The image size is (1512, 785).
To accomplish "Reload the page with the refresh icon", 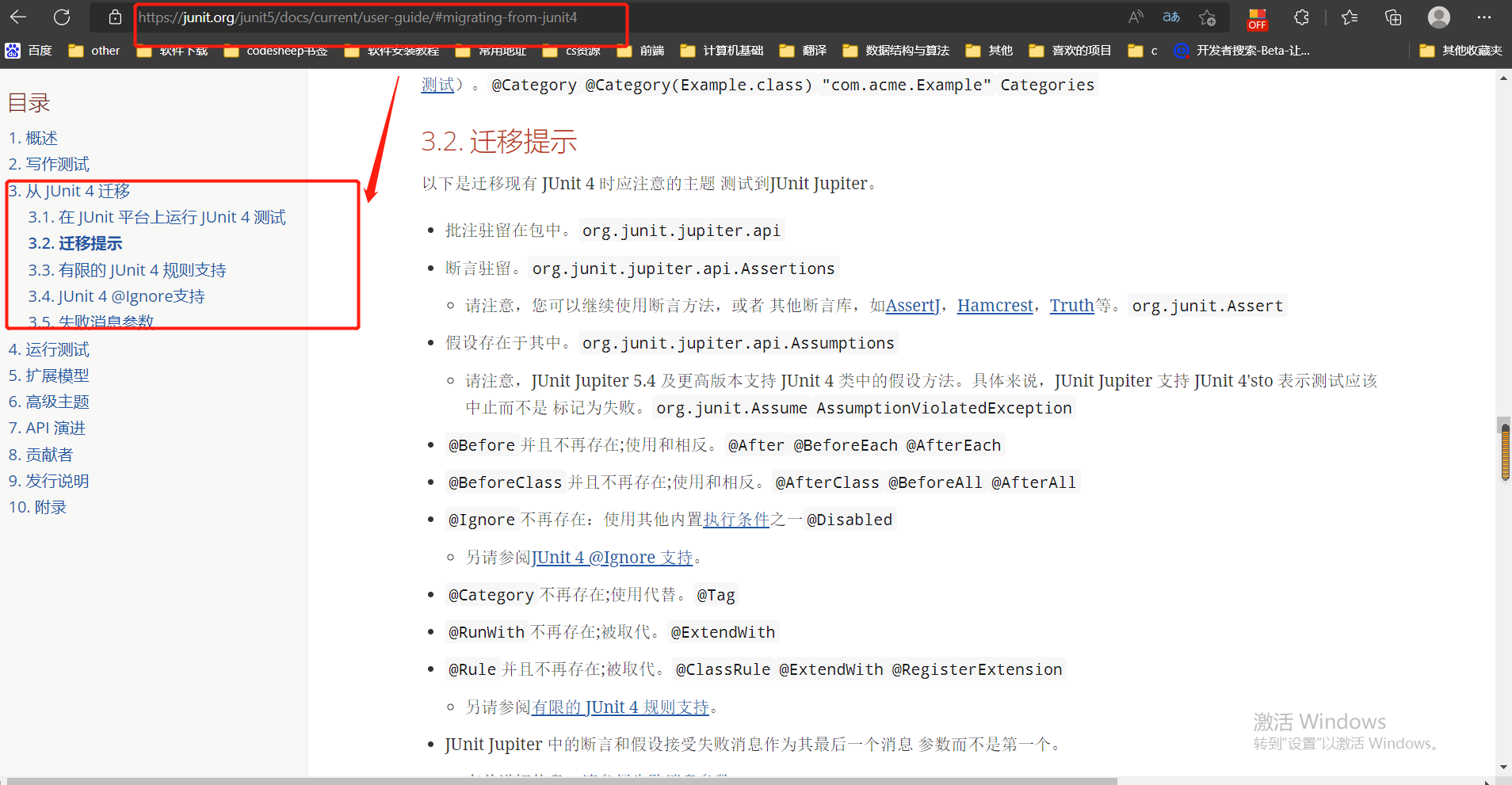I will tap(62, 17).
